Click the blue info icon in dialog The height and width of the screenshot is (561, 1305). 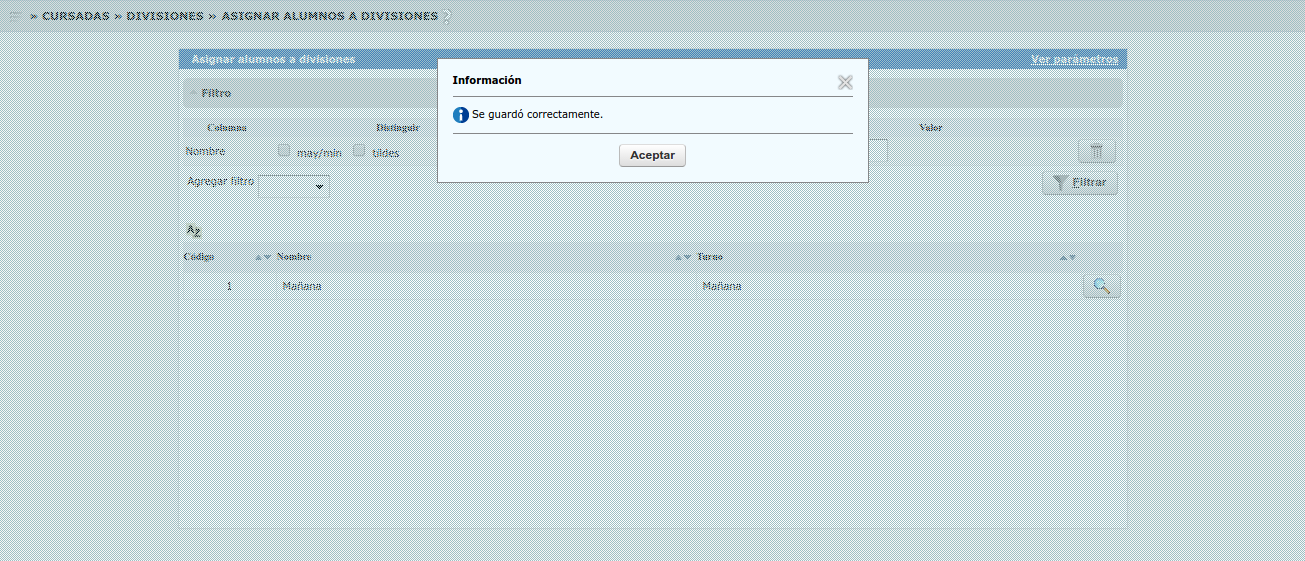tap(460, 115)
